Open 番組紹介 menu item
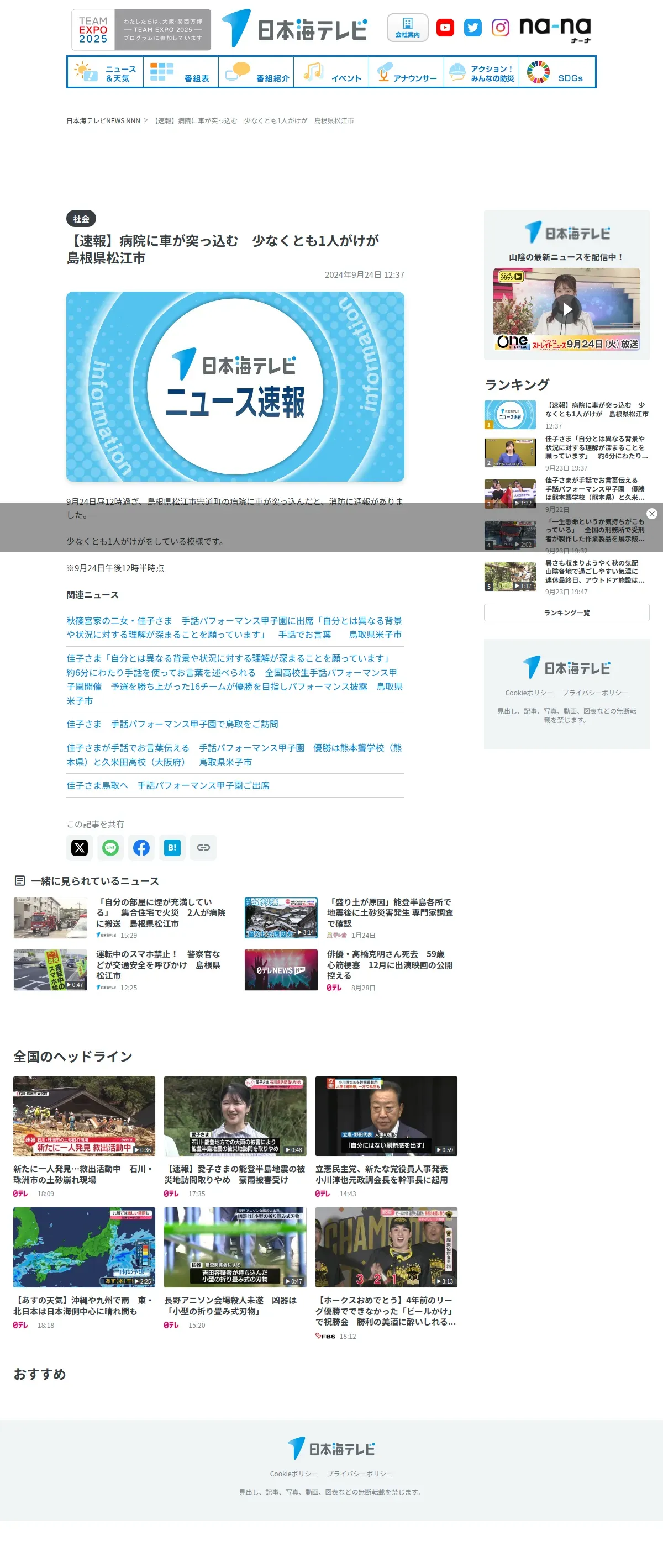Screen dimensions: 663x1568 pyautogui.click(x=256, y=72)
